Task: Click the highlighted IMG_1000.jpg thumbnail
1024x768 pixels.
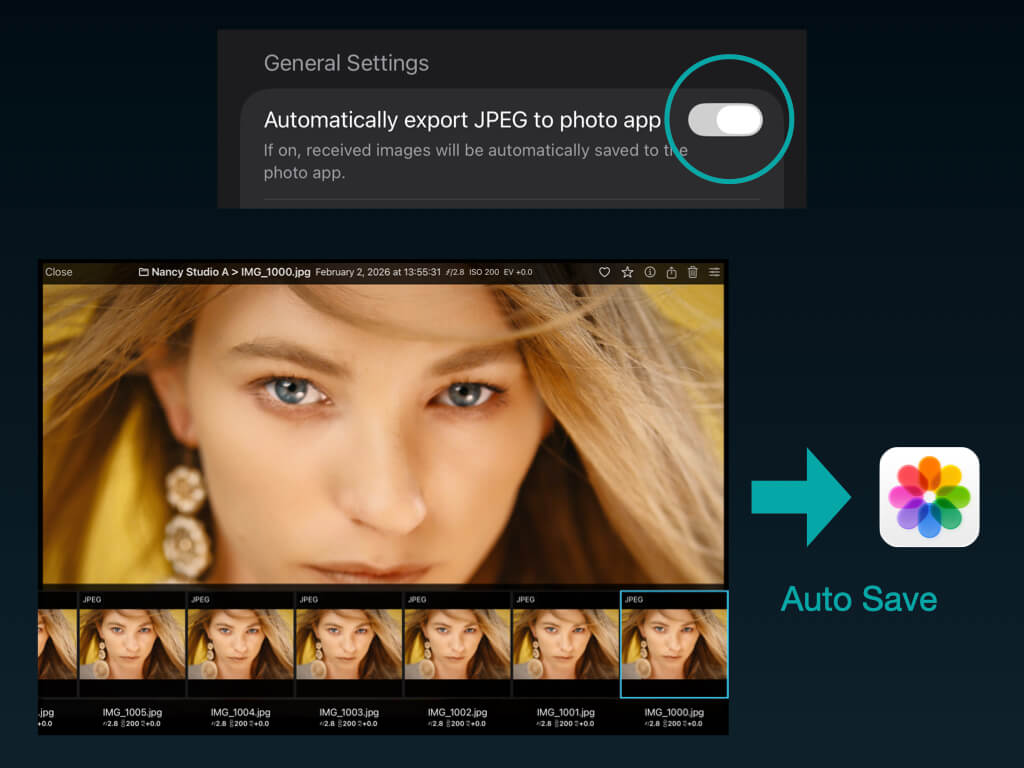Action: 674,644
